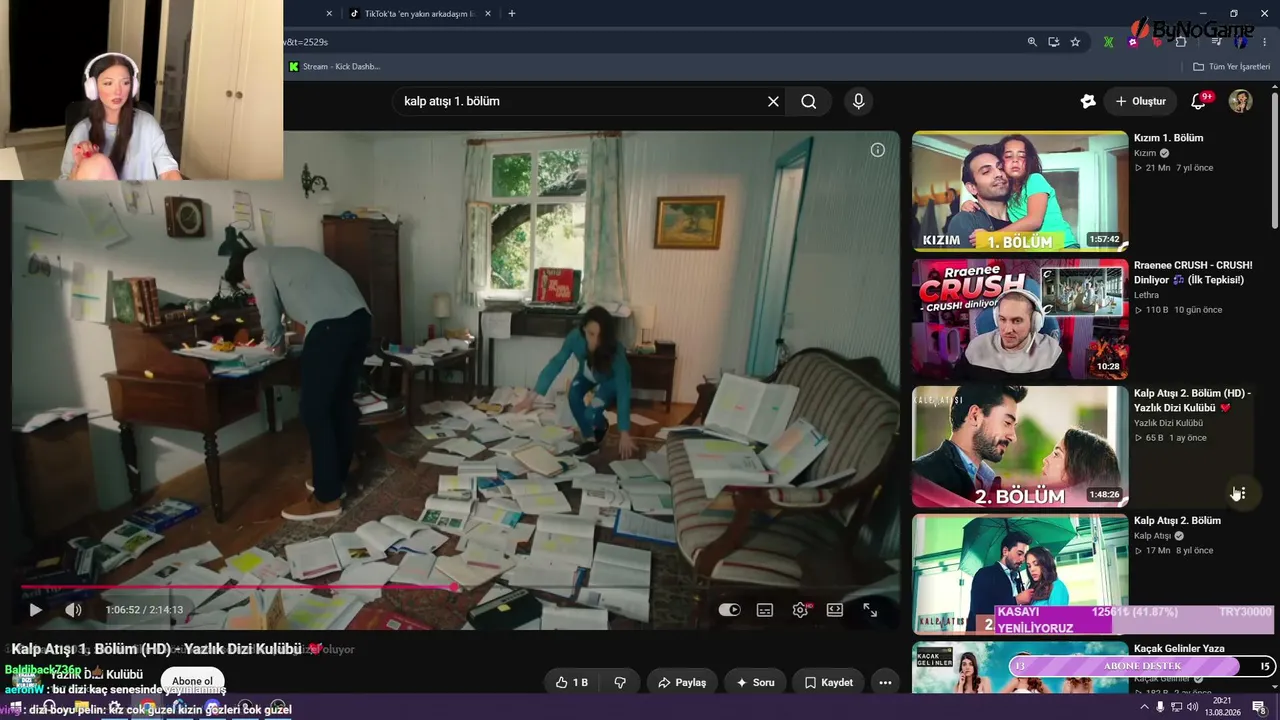The width and height of the screenshot is (1280, 720).
Task: Open the 'Tüm Yer İşaretleri' bookmarks folder
Action: 1231,67
